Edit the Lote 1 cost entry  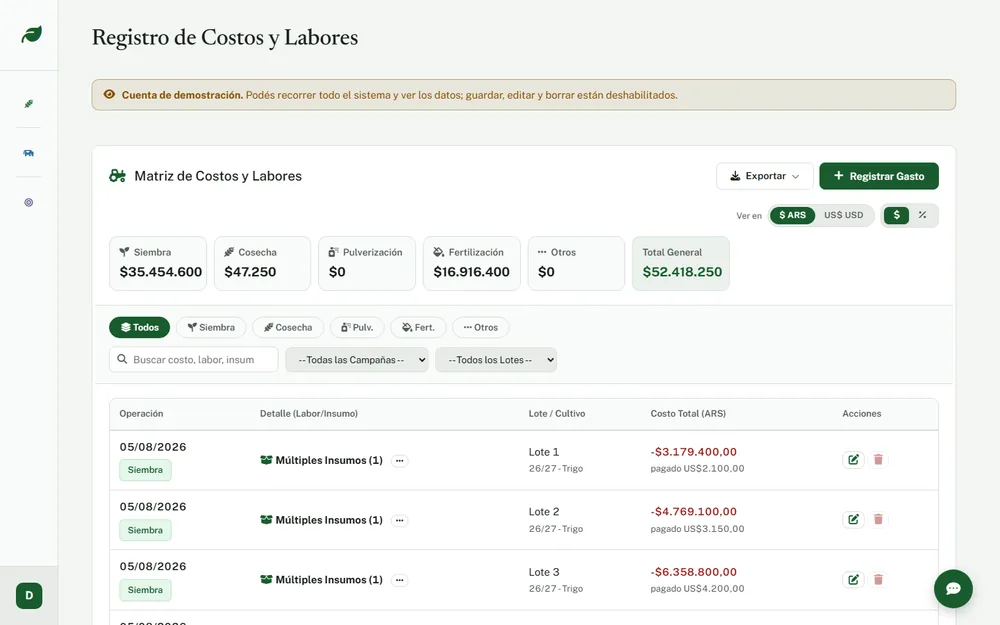pos(853,459)
